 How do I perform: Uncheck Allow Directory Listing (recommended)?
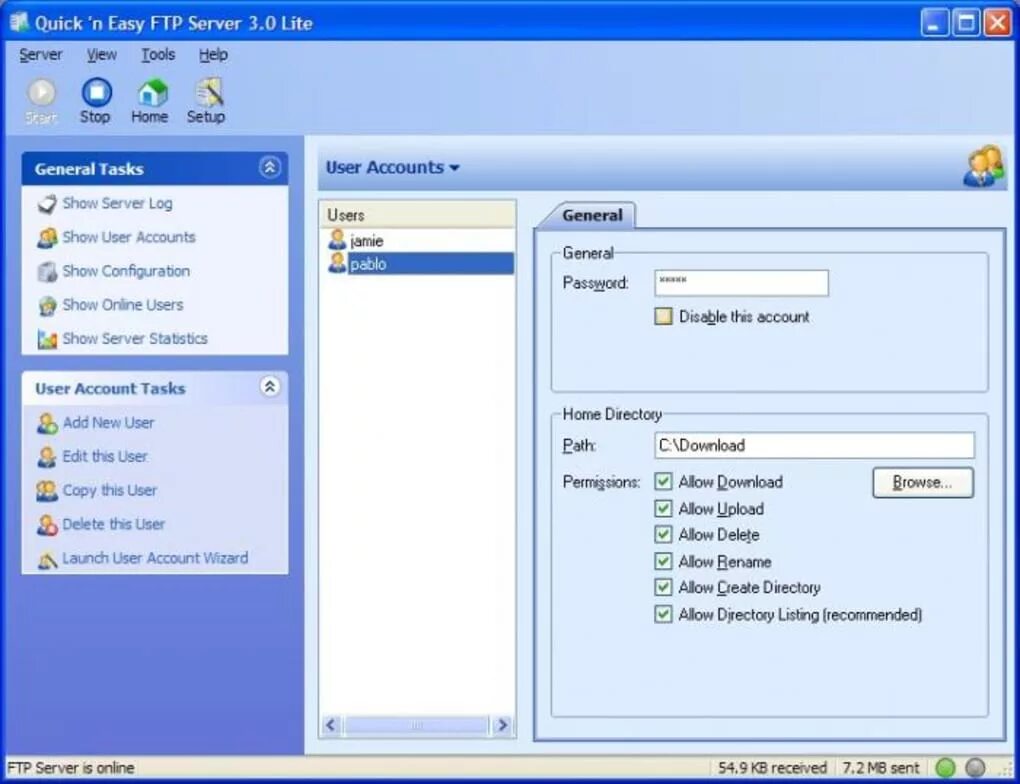coord(663,614)
